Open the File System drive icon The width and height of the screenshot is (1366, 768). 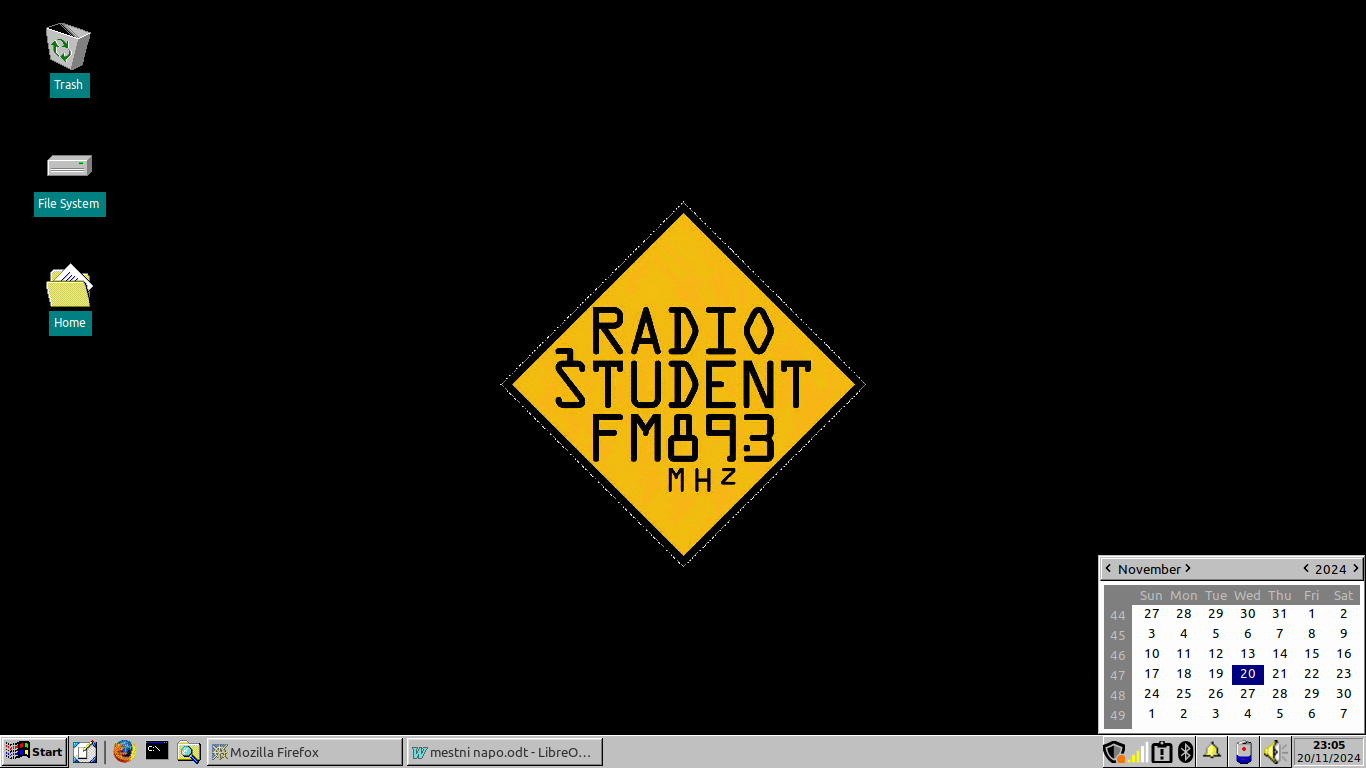click(x=69, y=166)
